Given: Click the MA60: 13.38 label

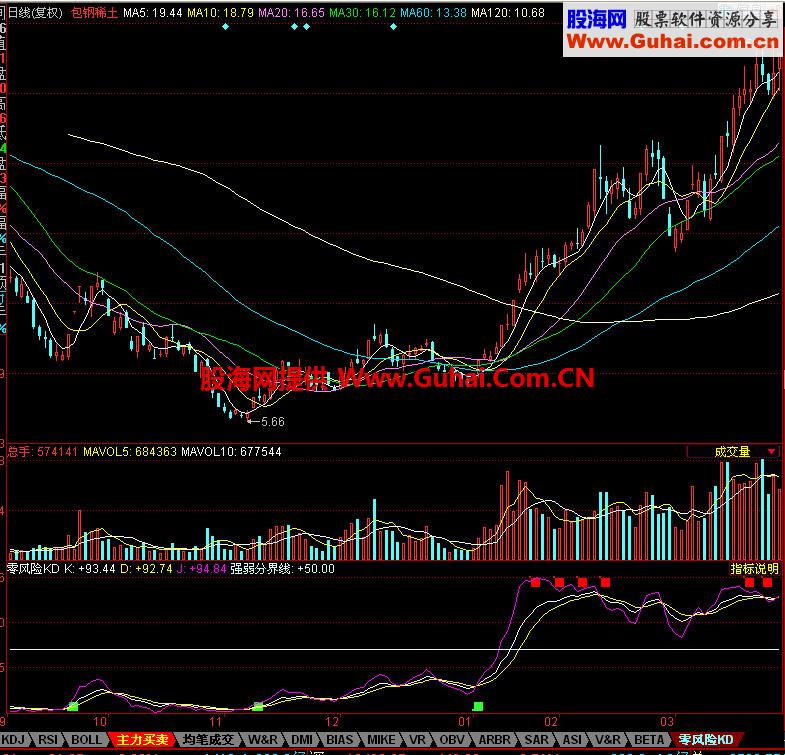Looking at the screenshot, I should point(434,13).
